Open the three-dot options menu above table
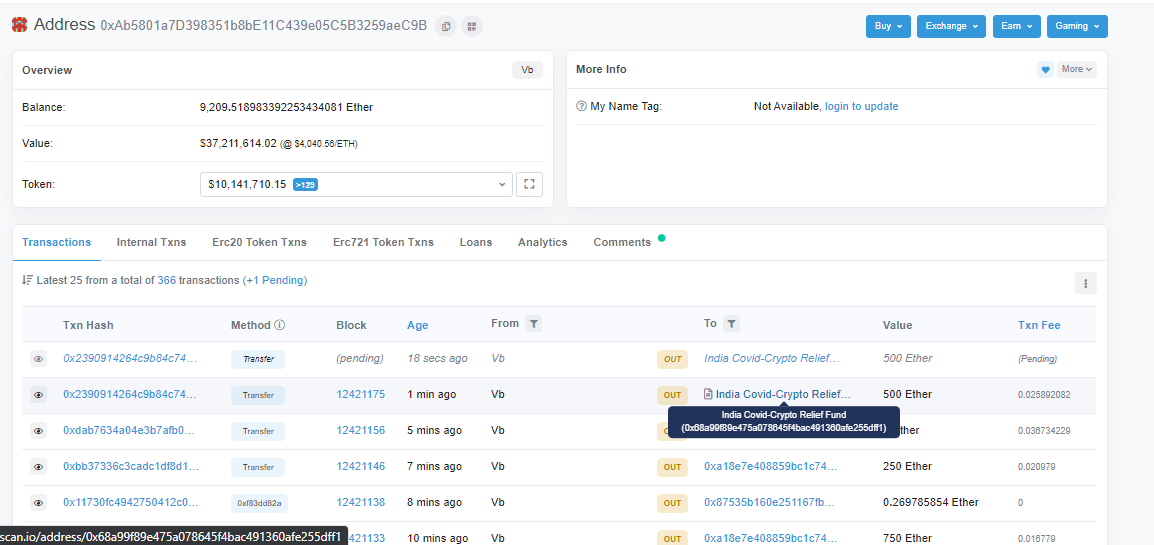Screen dimensions: 1154x545 [x=1086, y=283]
